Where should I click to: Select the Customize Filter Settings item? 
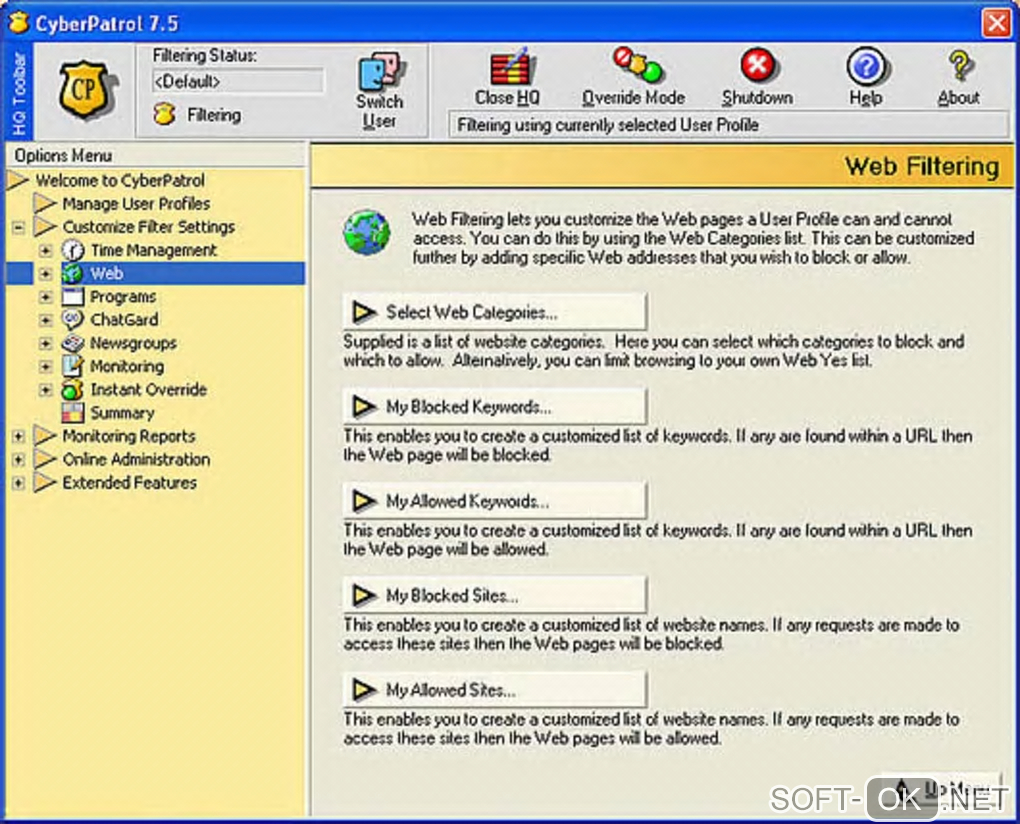148,227
